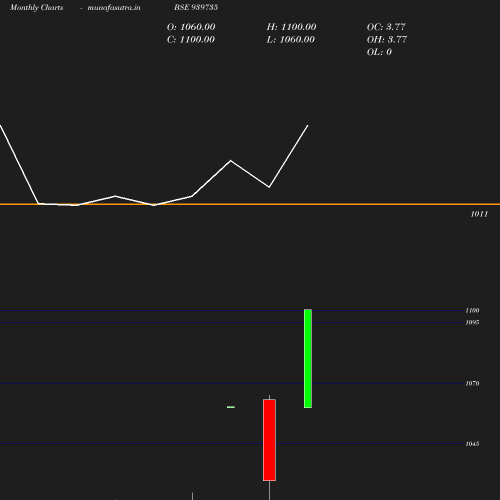Click the munafasutra.in site label
The height and width of the screenshot is (500, 500).
(114, 7)
